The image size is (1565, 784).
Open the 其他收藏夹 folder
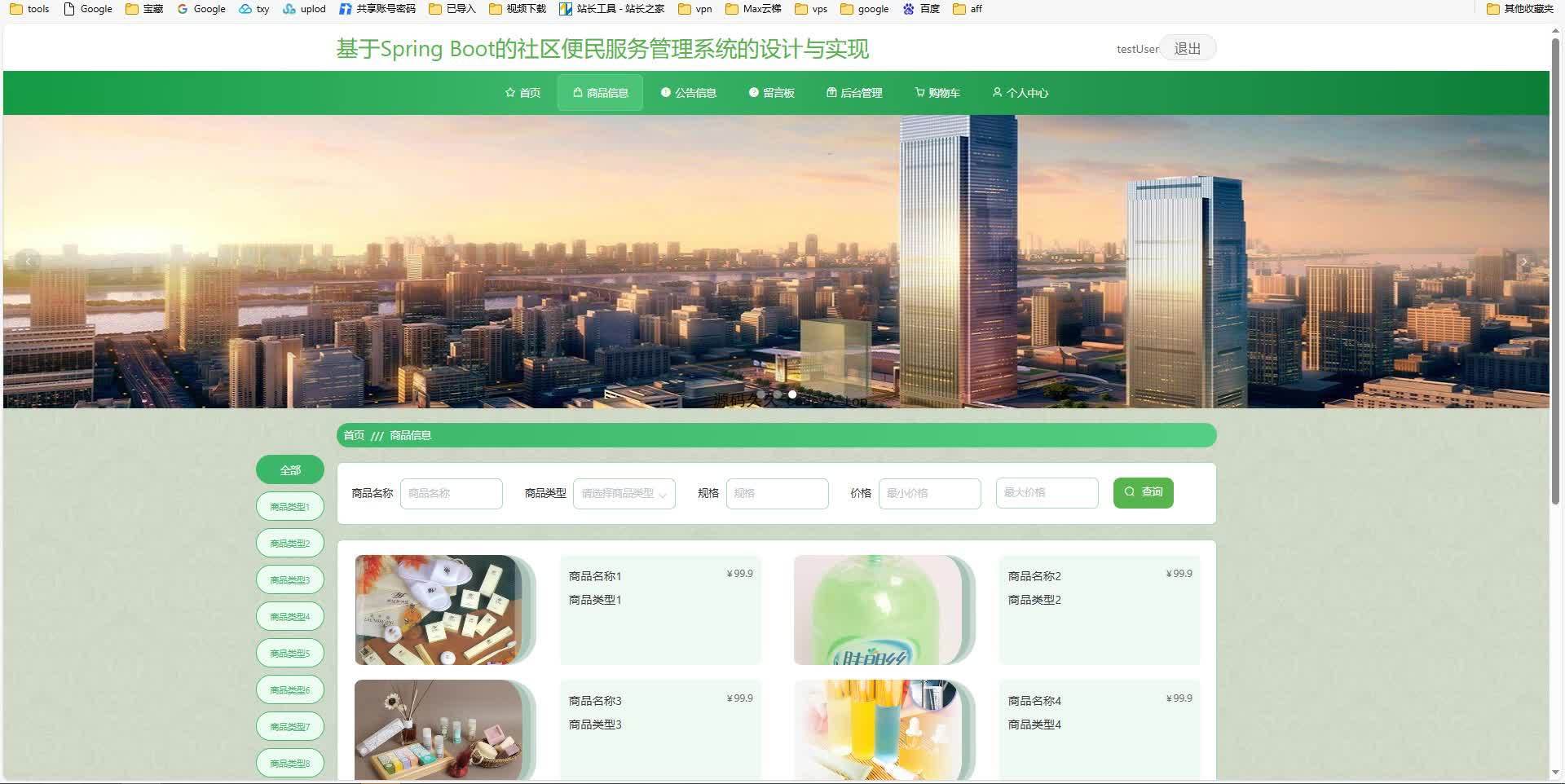(x=1520, y=9)
